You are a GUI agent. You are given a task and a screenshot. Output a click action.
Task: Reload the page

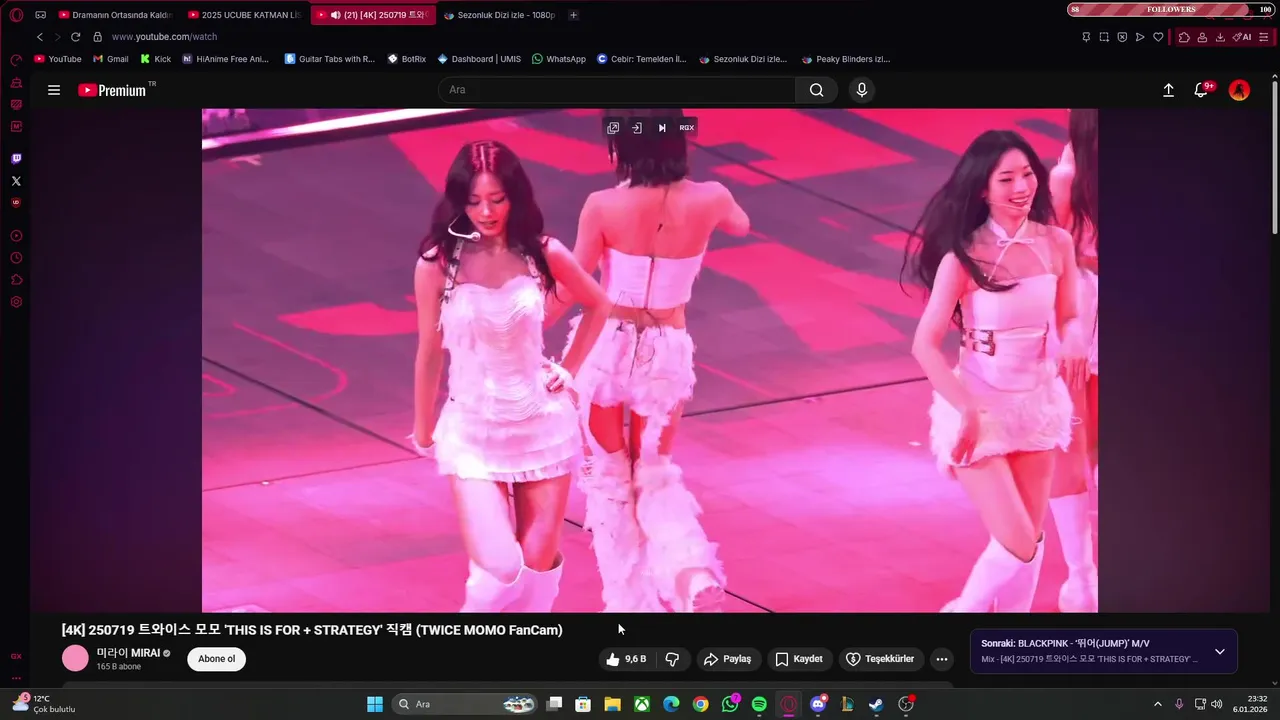coord(75,37)
